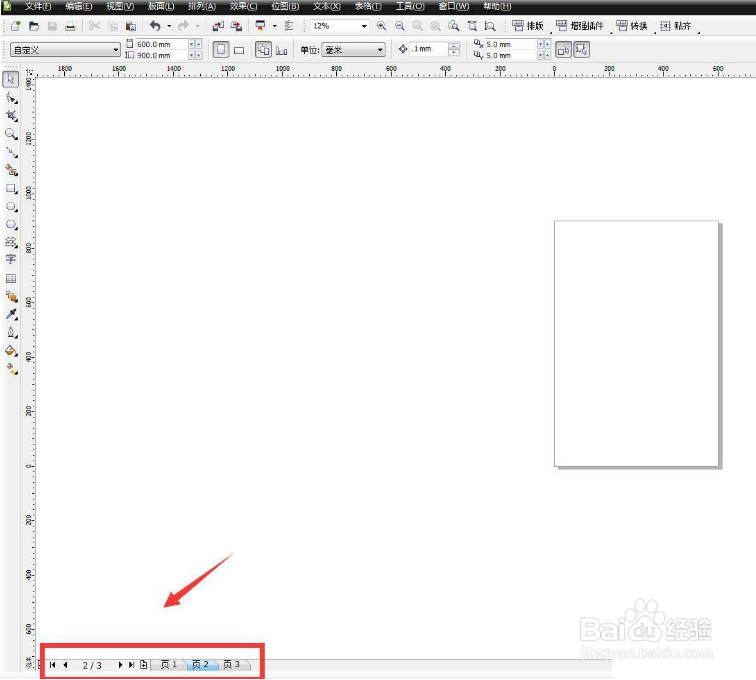Paste from clipboard icon
Viewport: 756px width, 680px height.
(131, 26)
